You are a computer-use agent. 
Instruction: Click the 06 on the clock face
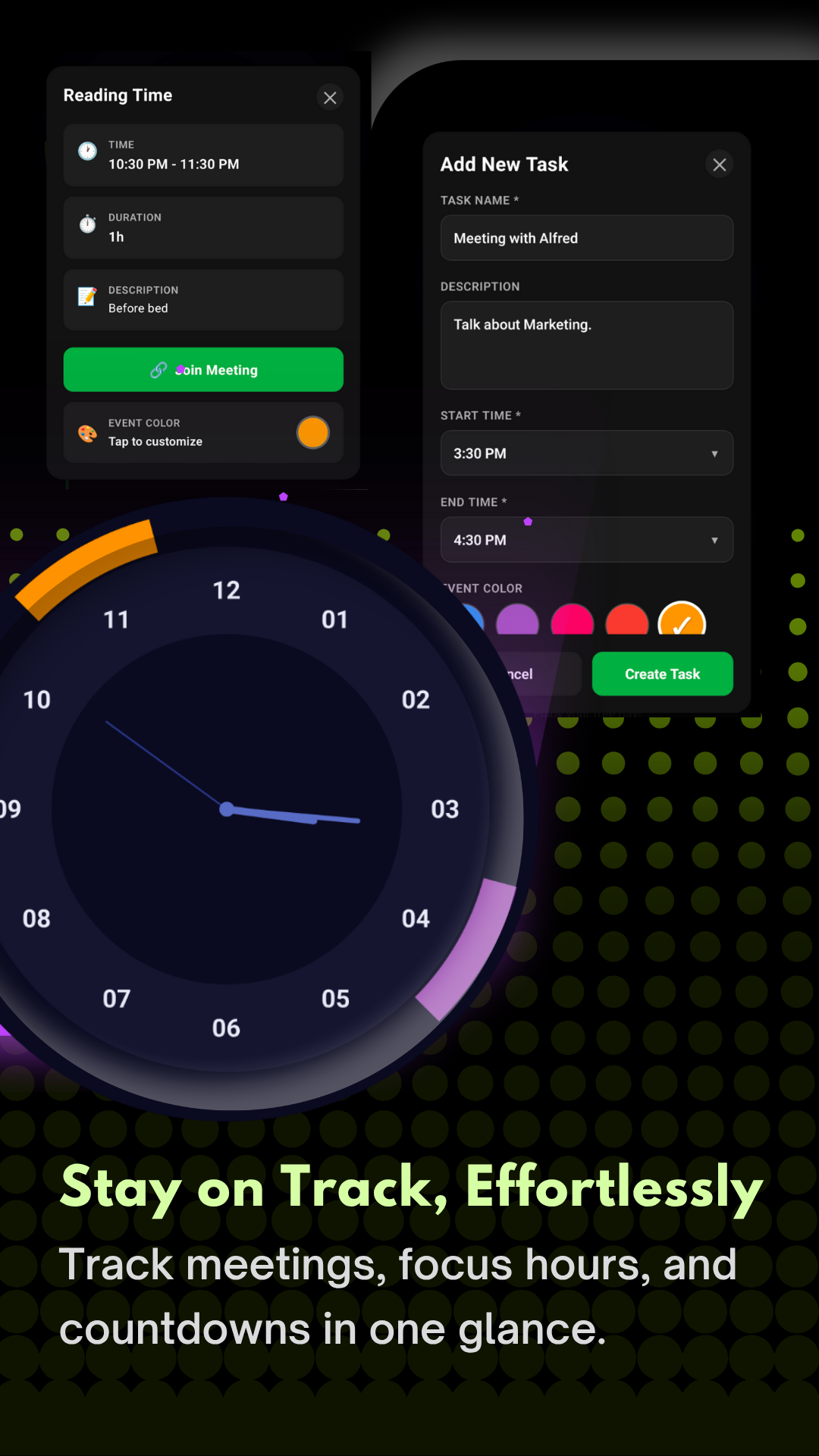click(226, 1028)
